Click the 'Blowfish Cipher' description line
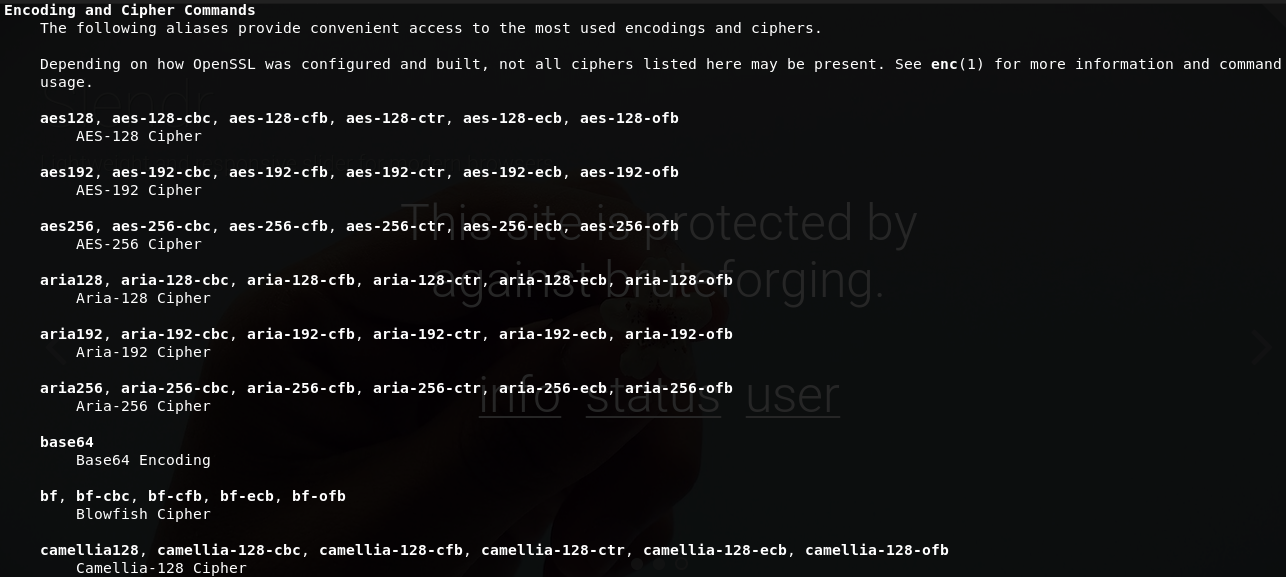 143,514
